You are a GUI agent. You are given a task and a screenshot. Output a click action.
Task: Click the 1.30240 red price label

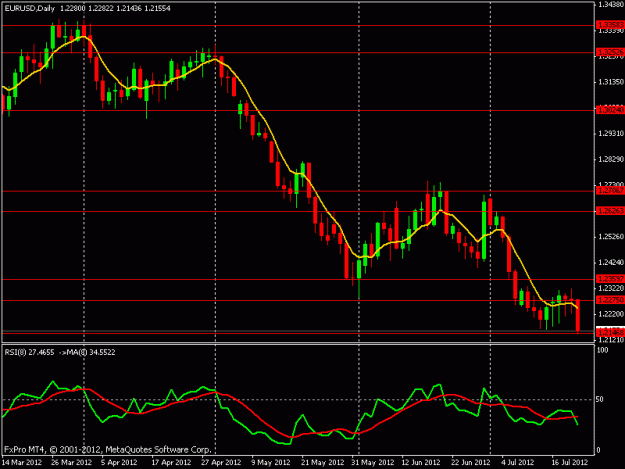[x=610, y=110]
